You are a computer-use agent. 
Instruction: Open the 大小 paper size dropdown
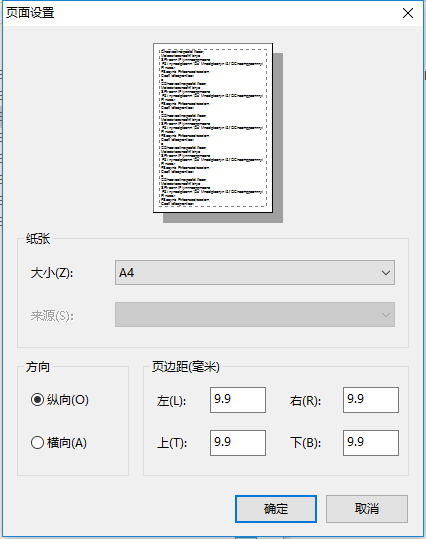point(255,273)
